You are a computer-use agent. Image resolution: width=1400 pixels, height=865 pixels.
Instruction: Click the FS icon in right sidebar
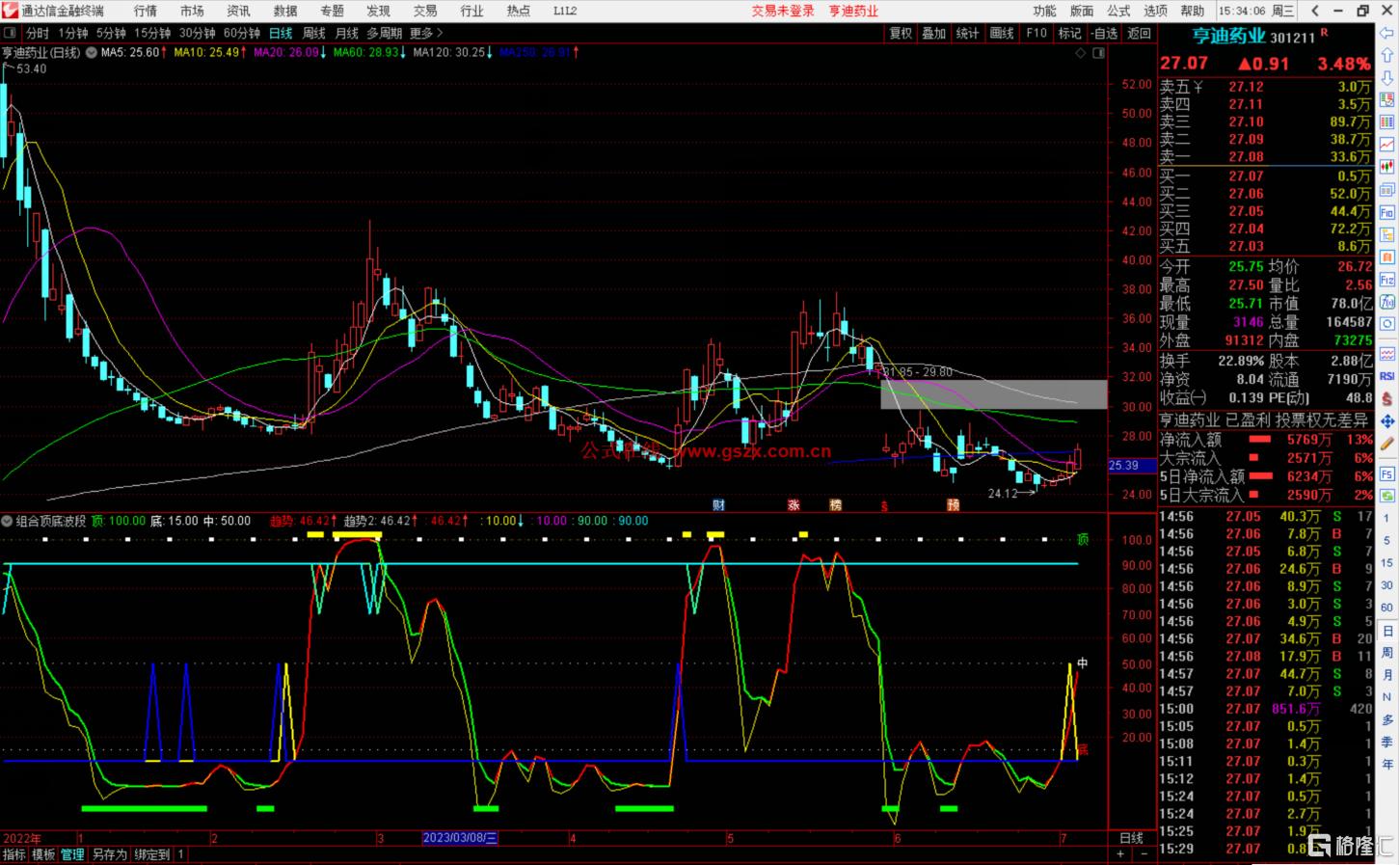pos(1387,473)
